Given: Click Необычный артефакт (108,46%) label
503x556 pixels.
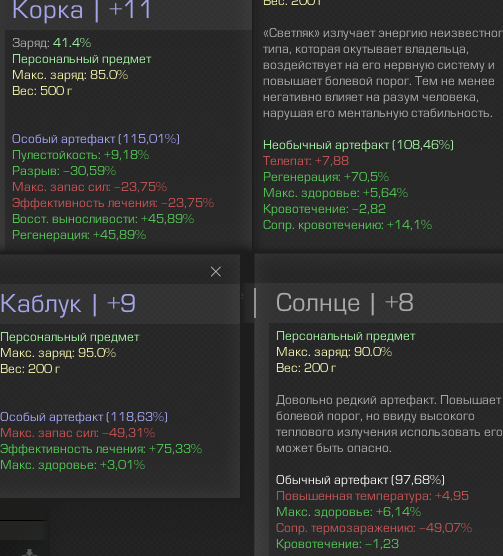Looking at the screenshot, I should click(x=358, y=145).
